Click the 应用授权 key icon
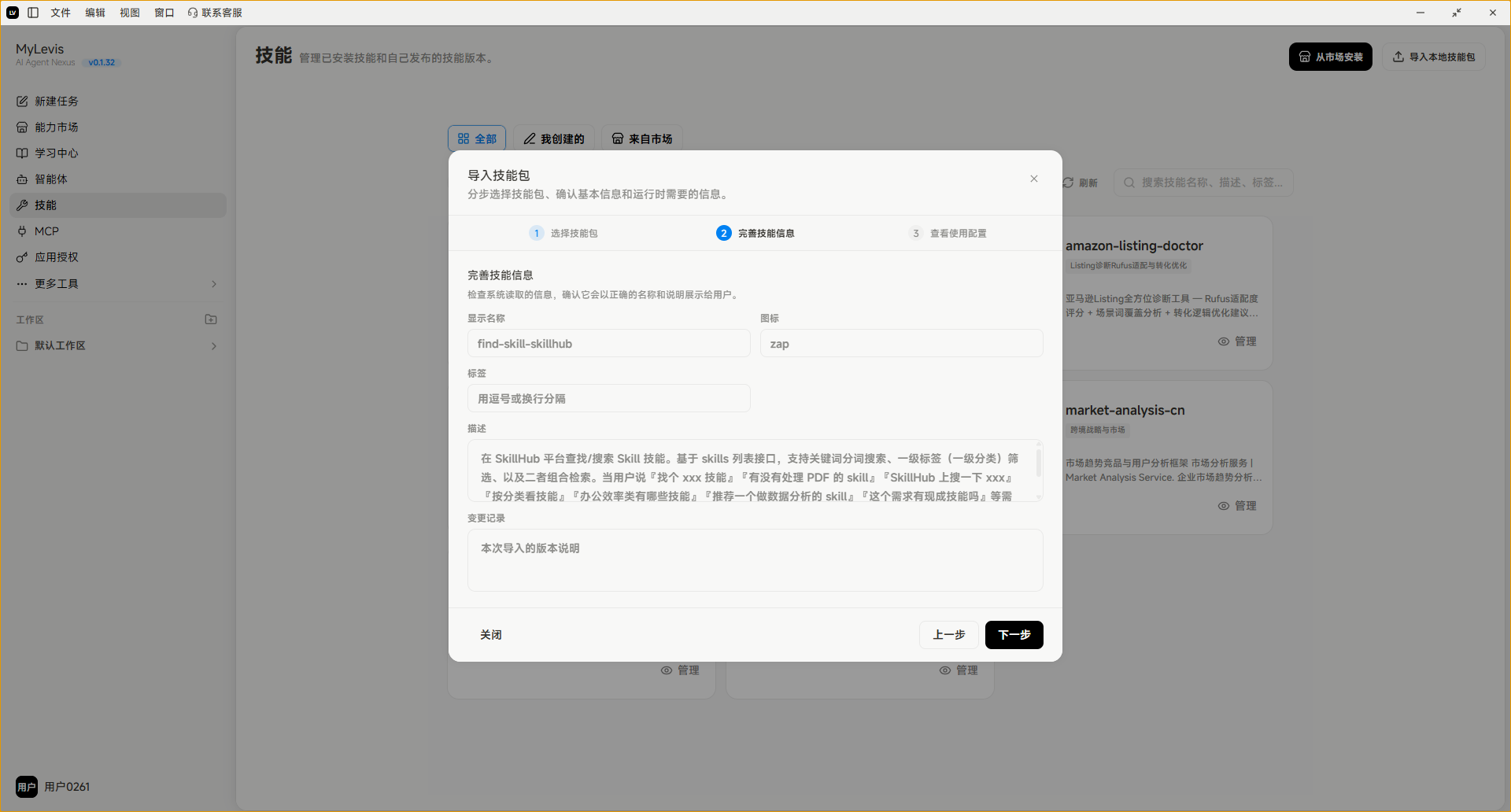This screenshot has height=812, width=1511. 22,257
